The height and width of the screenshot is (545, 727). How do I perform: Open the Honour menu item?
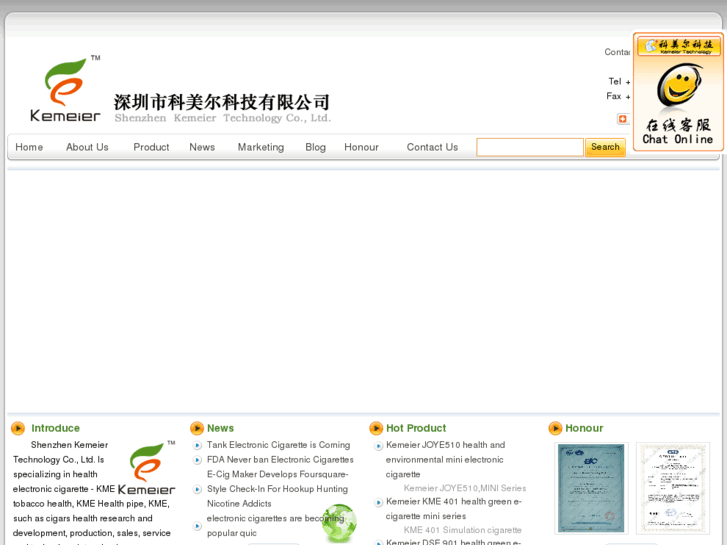click(361, 147)
